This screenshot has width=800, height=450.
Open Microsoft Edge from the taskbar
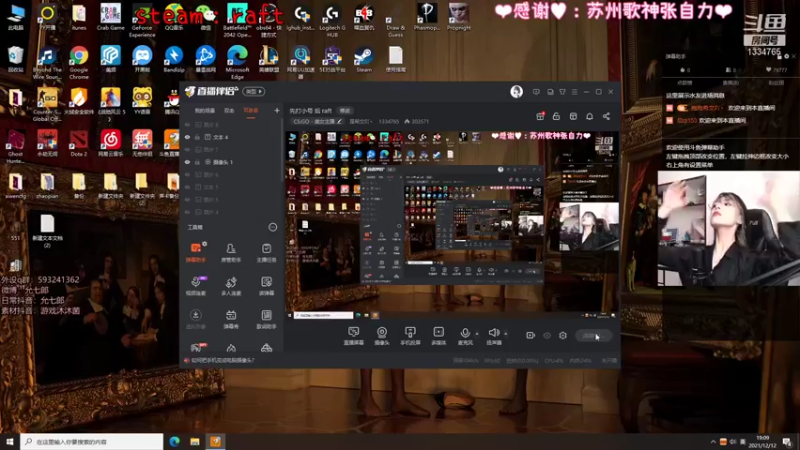[x=174, y=441]
